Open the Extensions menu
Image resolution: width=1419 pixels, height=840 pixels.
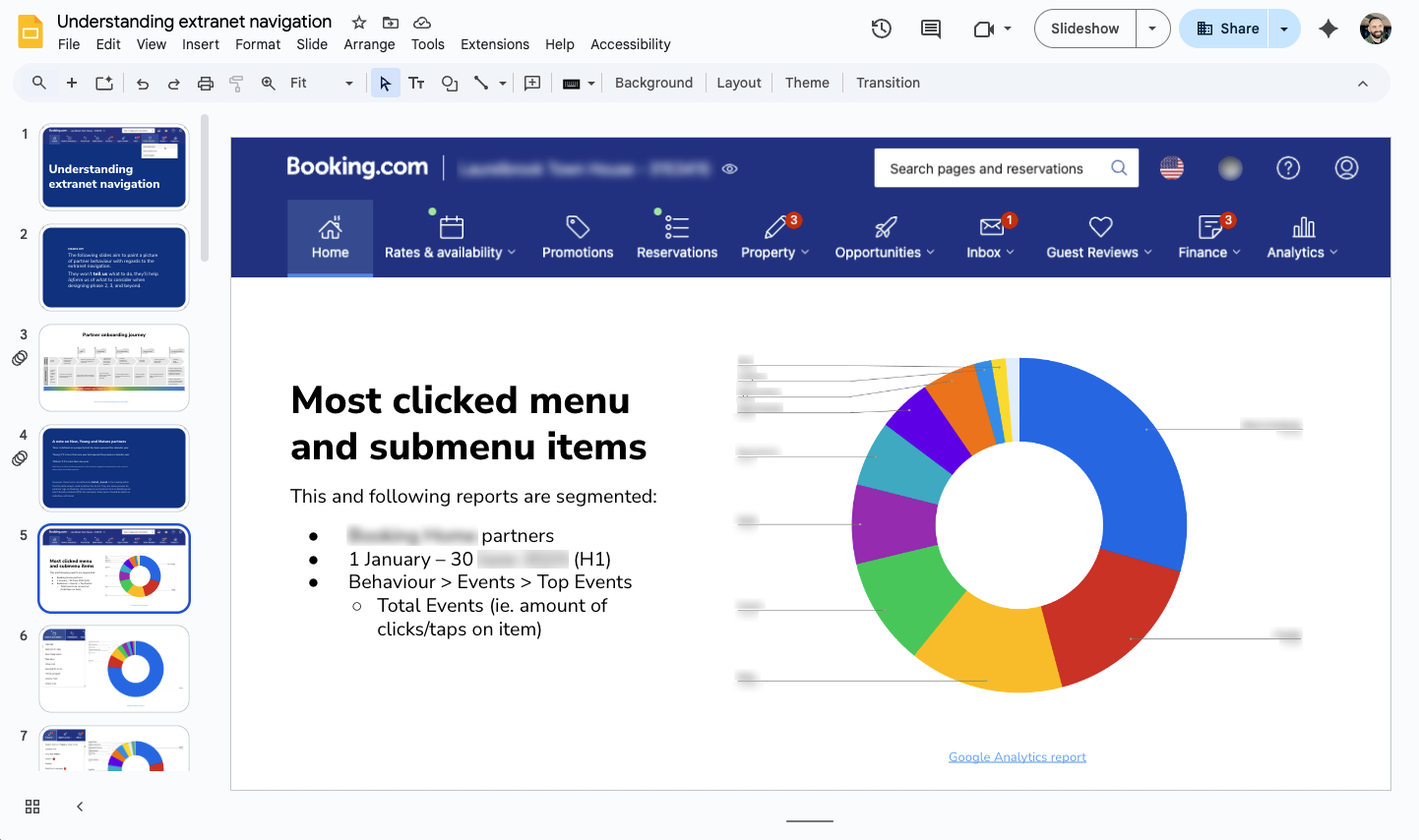coord(494,44)
